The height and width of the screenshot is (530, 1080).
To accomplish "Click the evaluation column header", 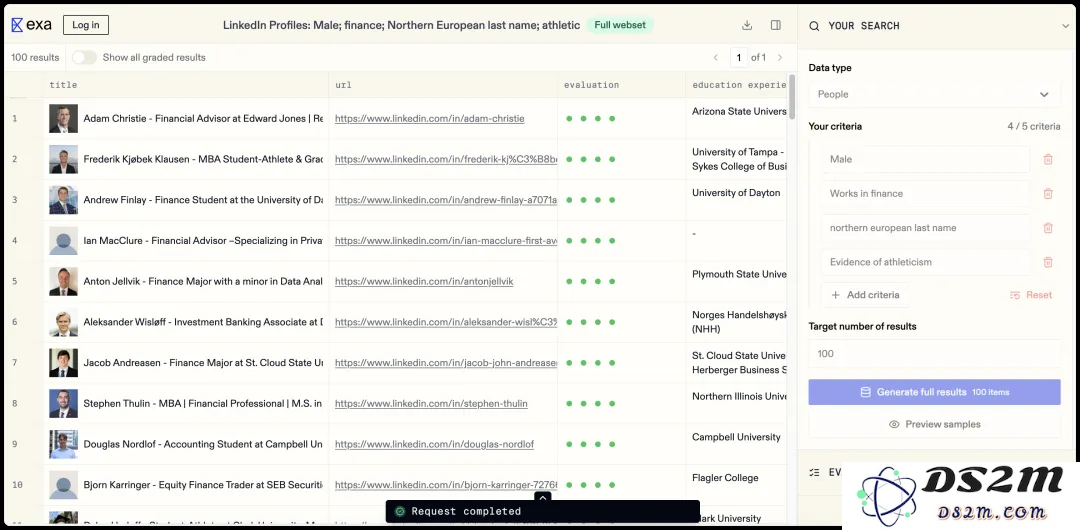I will click(622, 85).
